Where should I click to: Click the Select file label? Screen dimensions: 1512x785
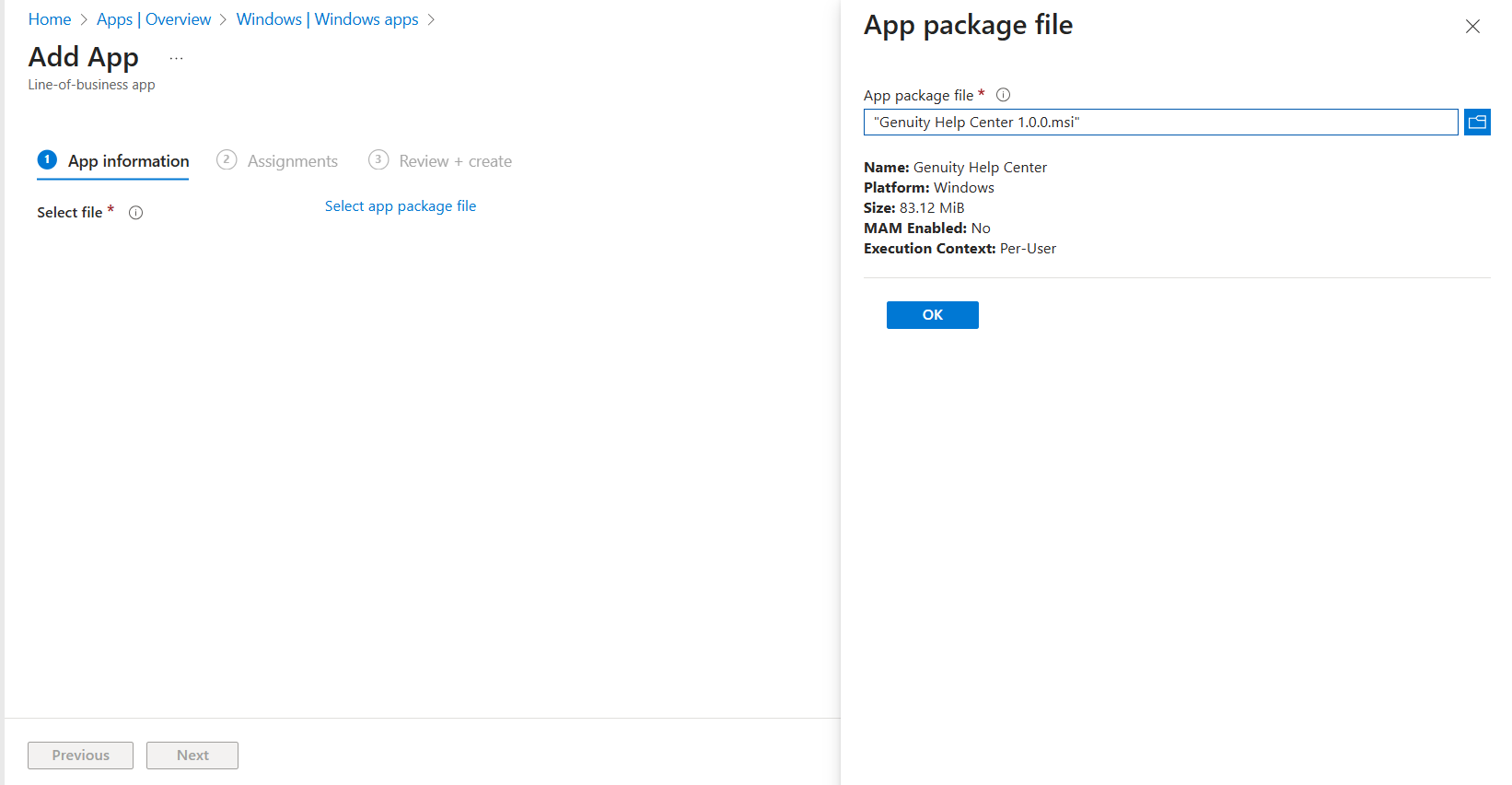pos(70,213)
